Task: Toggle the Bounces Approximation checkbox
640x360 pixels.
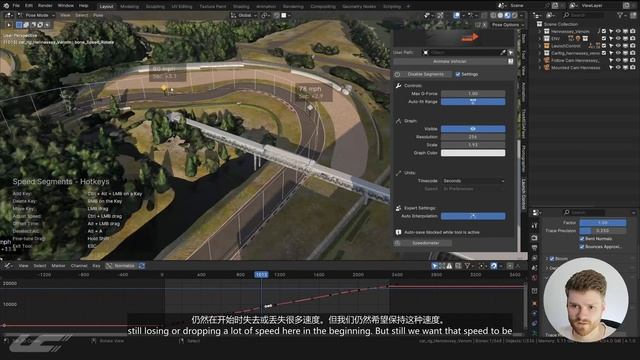Action: 582,247
